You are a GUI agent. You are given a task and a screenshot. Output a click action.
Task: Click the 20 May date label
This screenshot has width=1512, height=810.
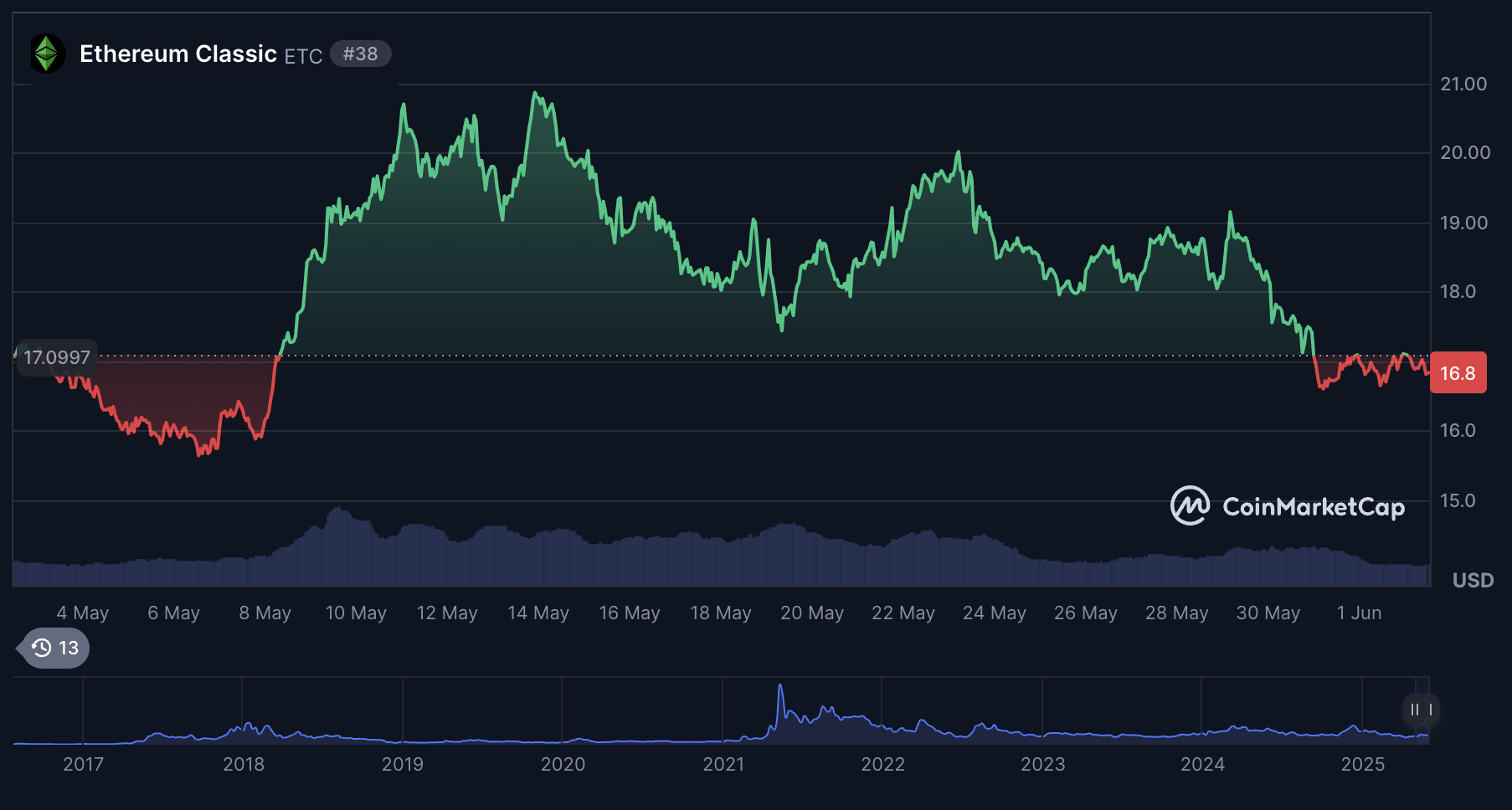pos(812,613)
